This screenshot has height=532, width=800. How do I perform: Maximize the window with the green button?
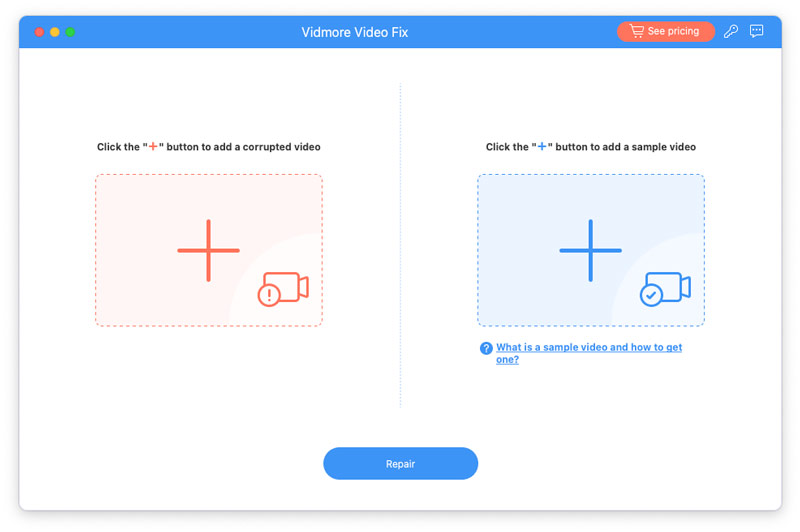(70, 32)
